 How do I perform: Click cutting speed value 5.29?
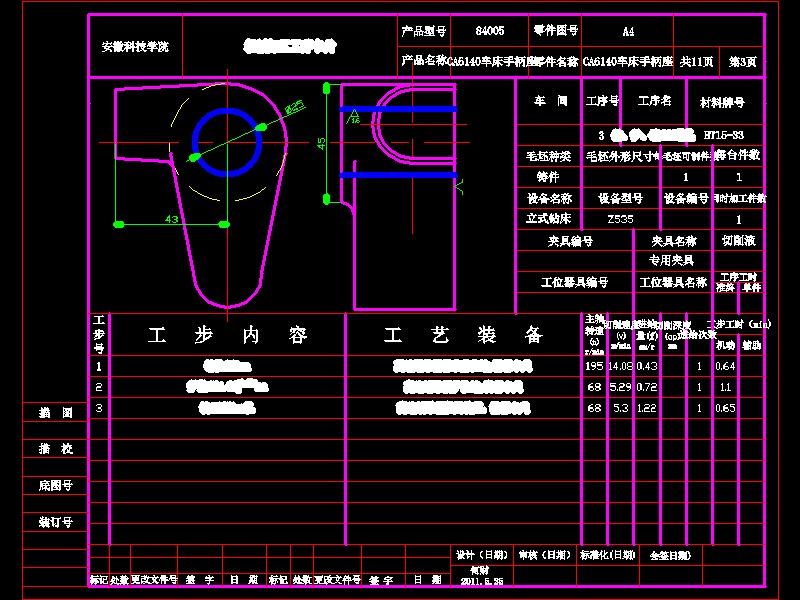[620, 387]
